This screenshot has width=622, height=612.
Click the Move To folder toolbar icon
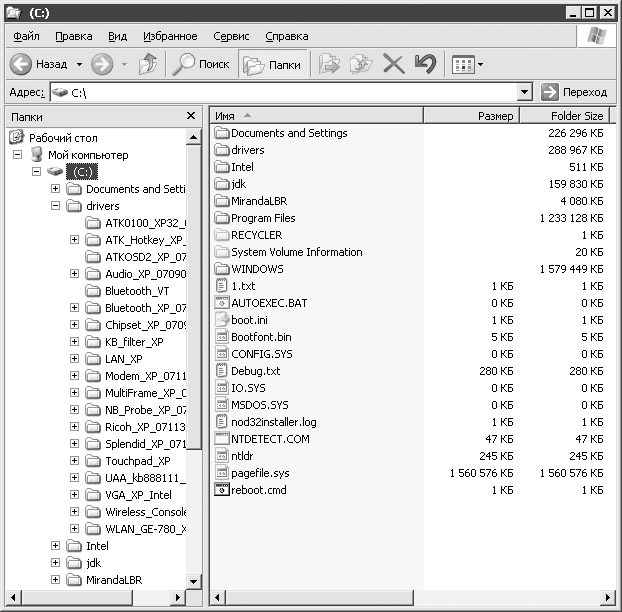click(x=328, y=64)
